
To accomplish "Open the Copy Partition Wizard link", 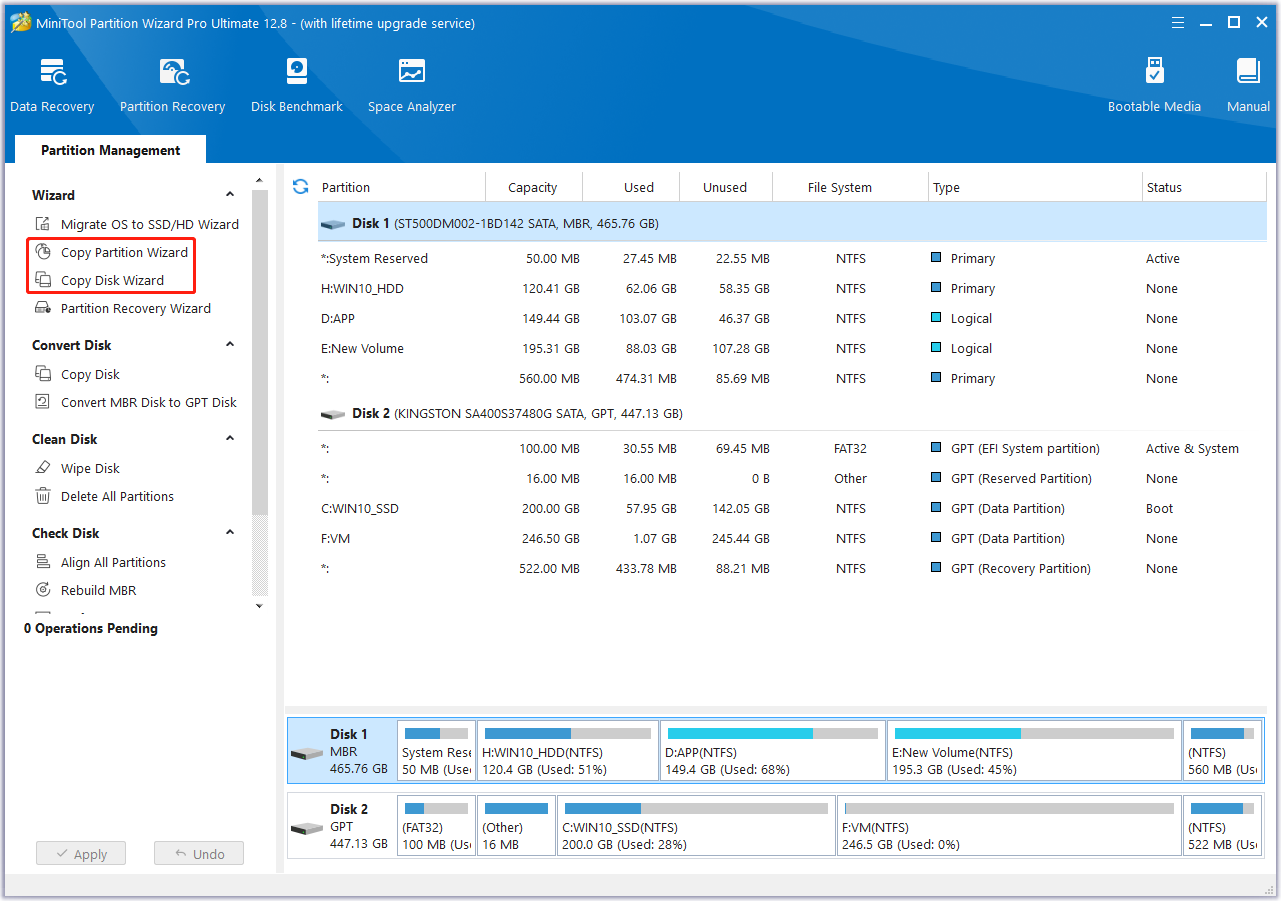I will [125, 252].
